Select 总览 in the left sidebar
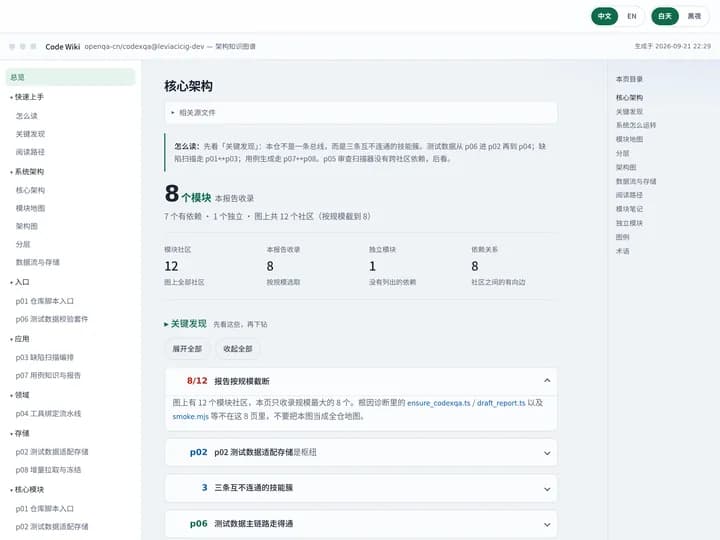 [70, 77]
